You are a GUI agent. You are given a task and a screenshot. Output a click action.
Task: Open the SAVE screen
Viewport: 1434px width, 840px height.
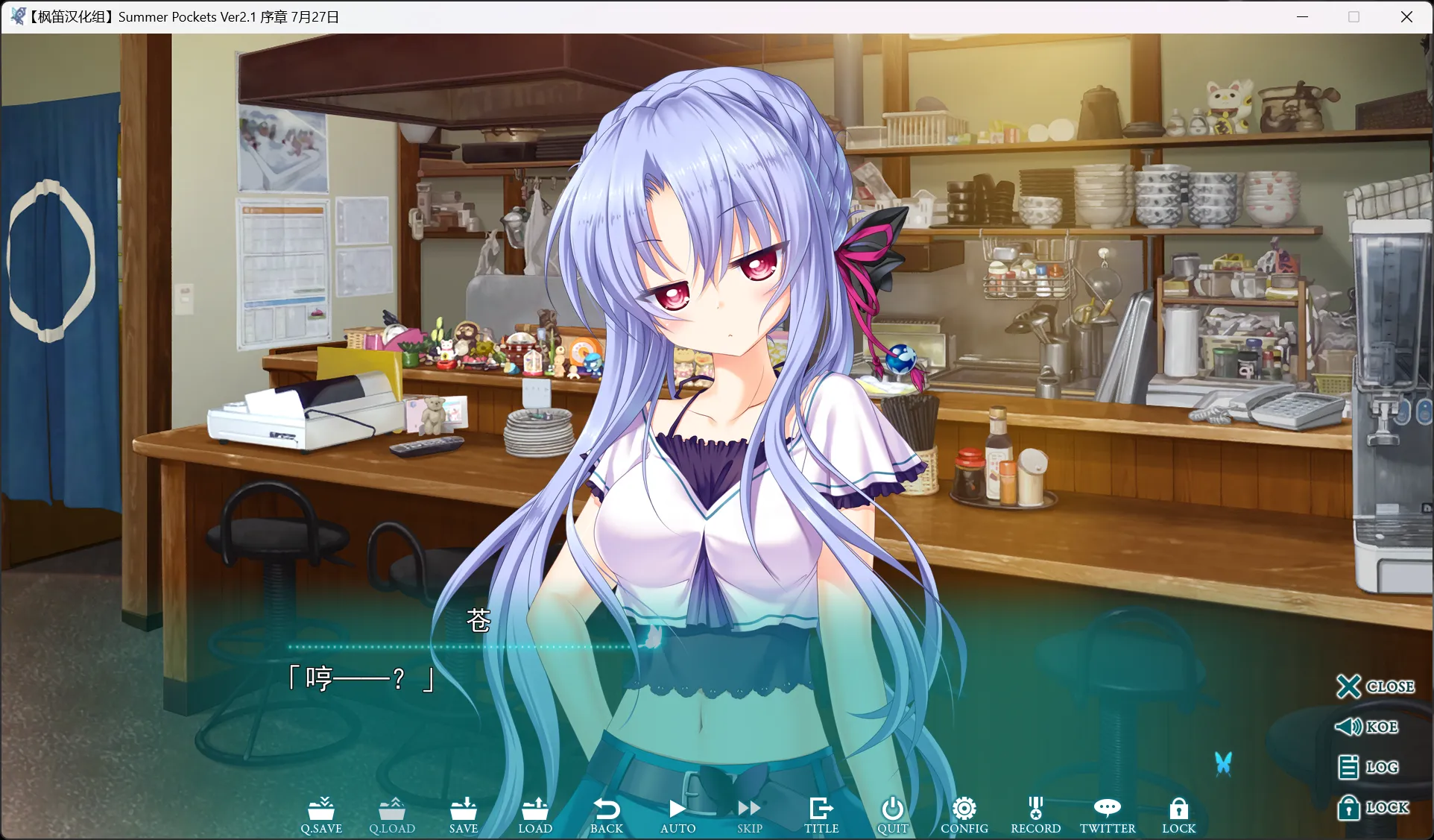click(464, 815)
